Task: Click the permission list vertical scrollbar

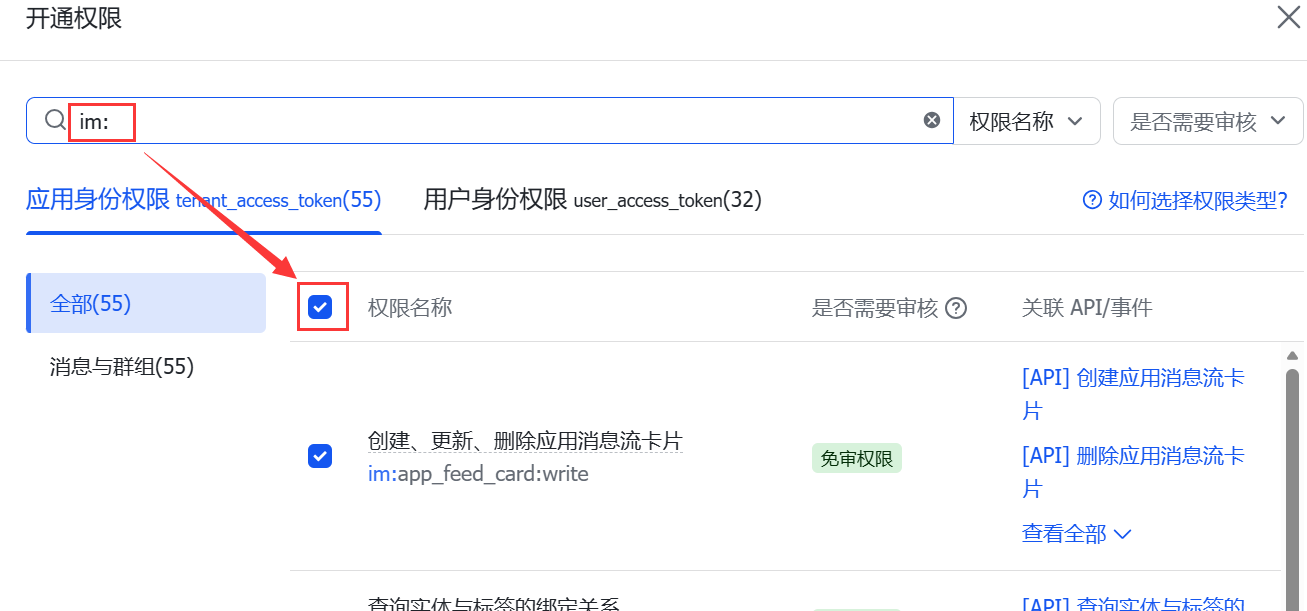Action: pos(1291,480)
